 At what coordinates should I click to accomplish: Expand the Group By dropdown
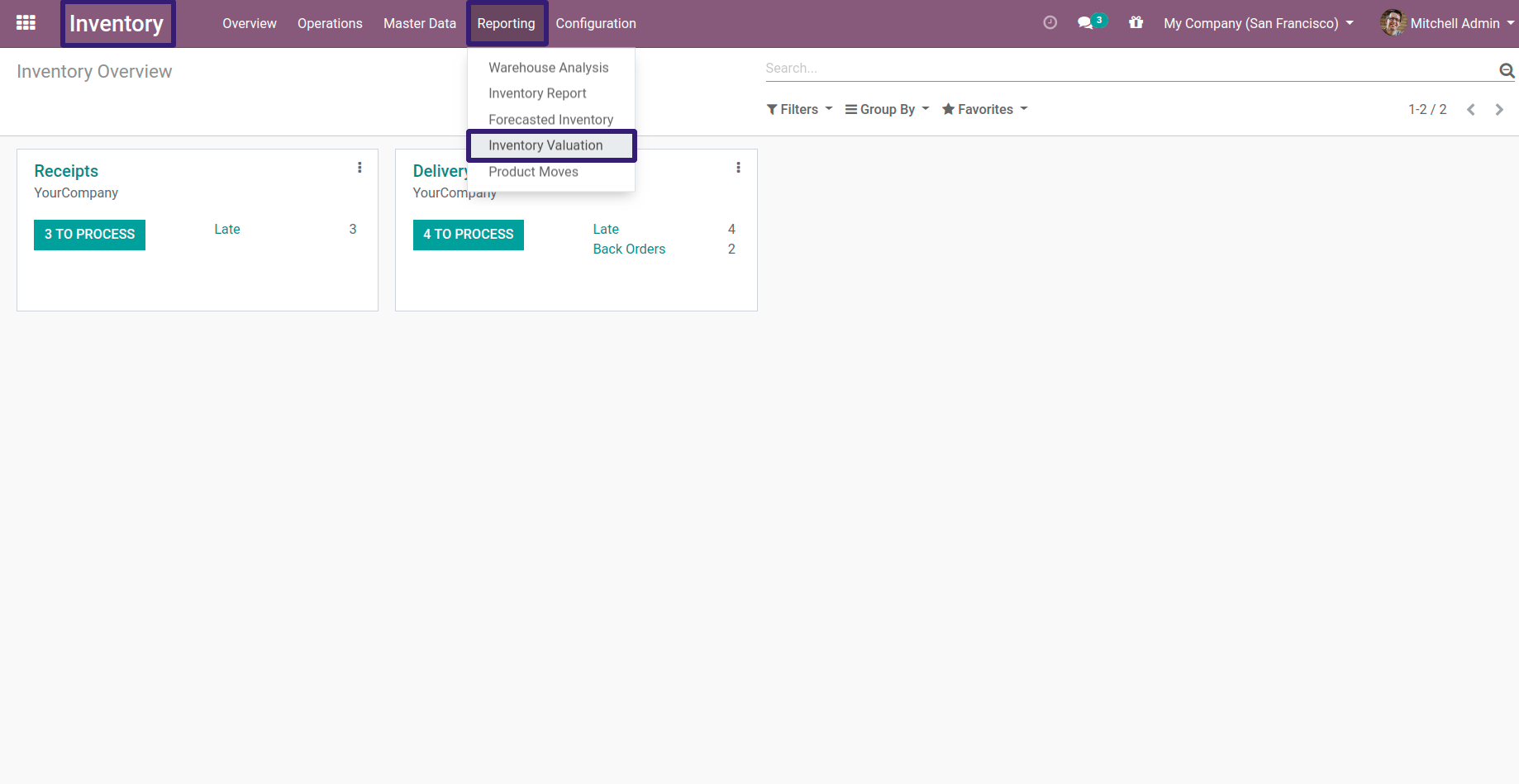[x=887, y=109]
